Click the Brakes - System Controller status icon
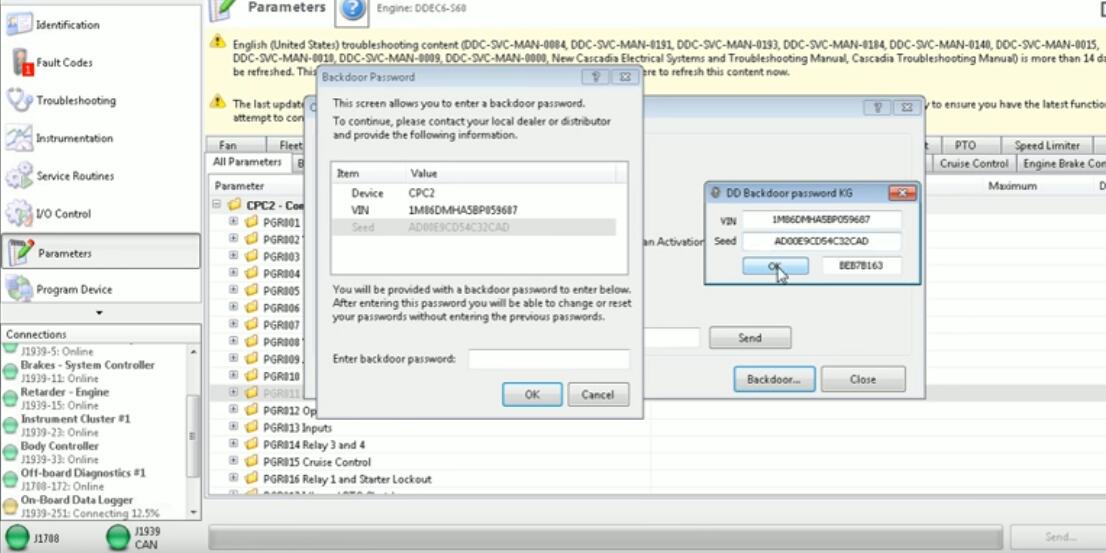1106x553 pixels. pyautogui.click(x=10, y=372)
